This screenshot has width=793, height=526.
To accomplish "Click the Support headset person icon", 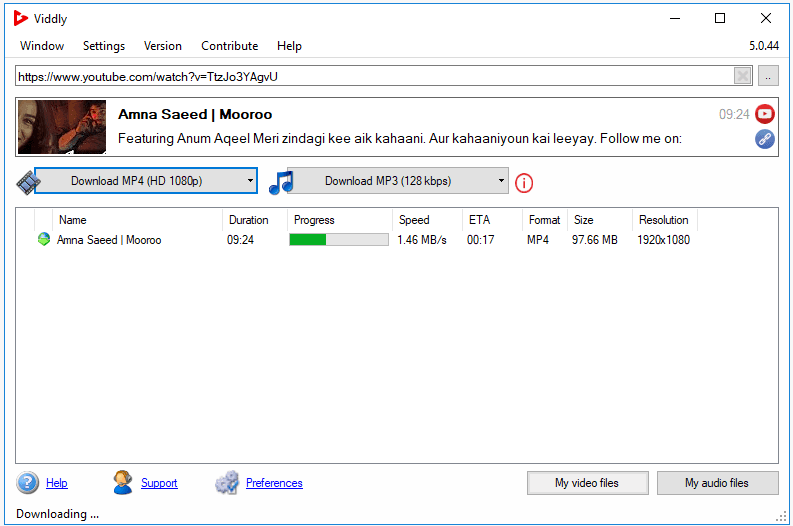I will (122, 483).
